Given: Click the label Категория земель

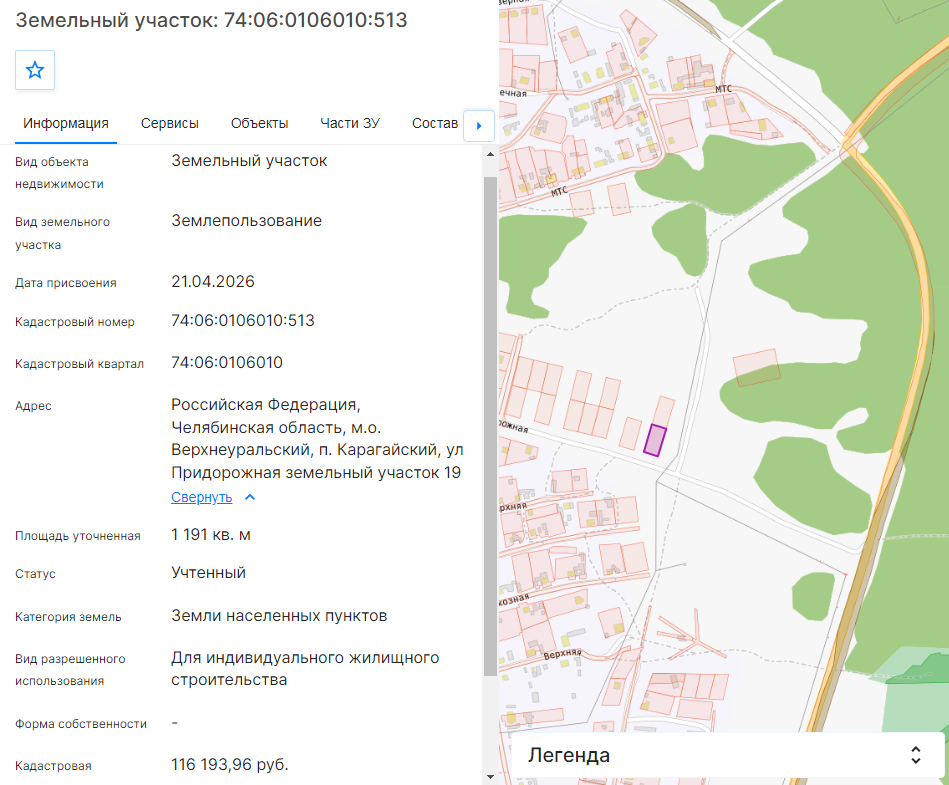Looking at the screenshot, I should [x=68, y=617].
